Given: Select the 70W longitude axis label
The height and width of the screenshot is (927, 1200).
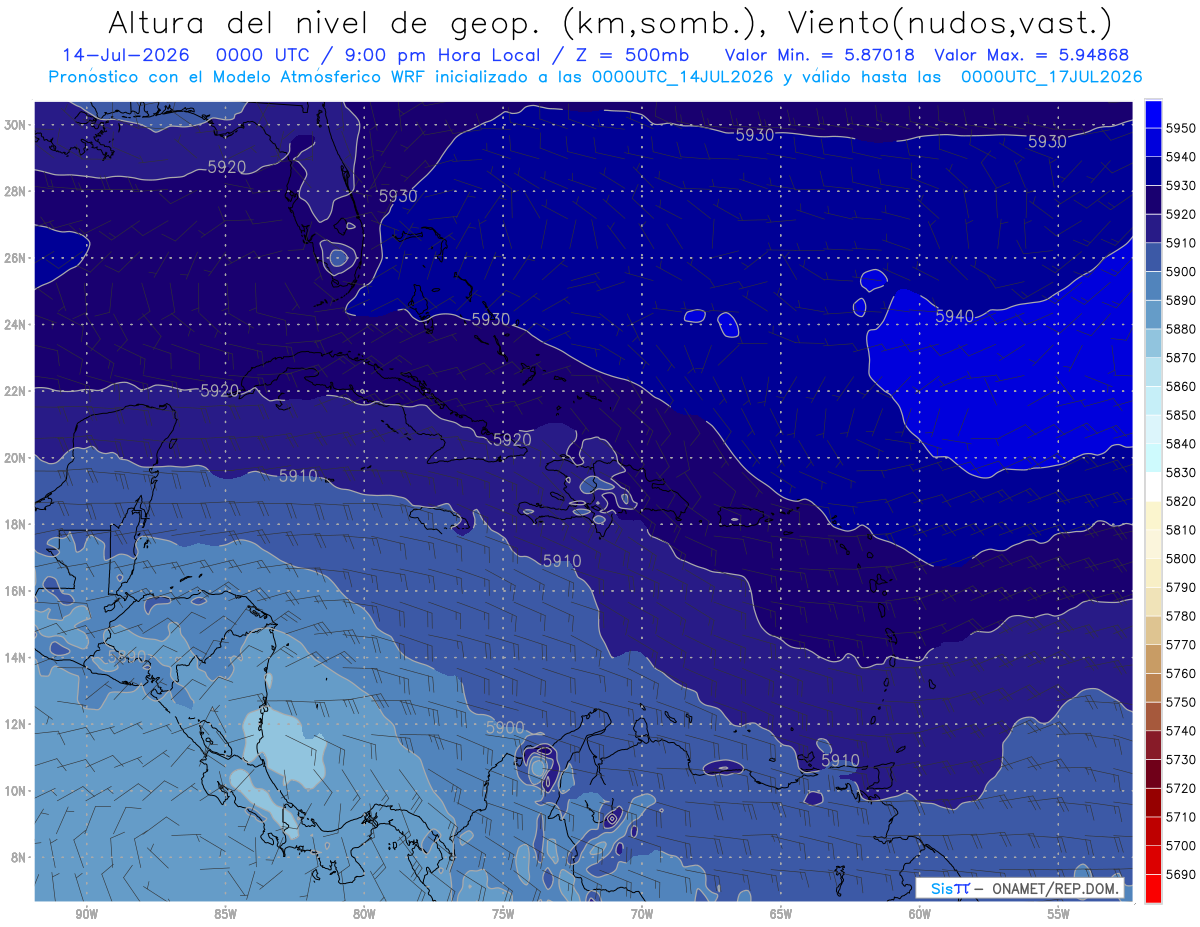Looking at the screenshot, I should tap(642, 913).
